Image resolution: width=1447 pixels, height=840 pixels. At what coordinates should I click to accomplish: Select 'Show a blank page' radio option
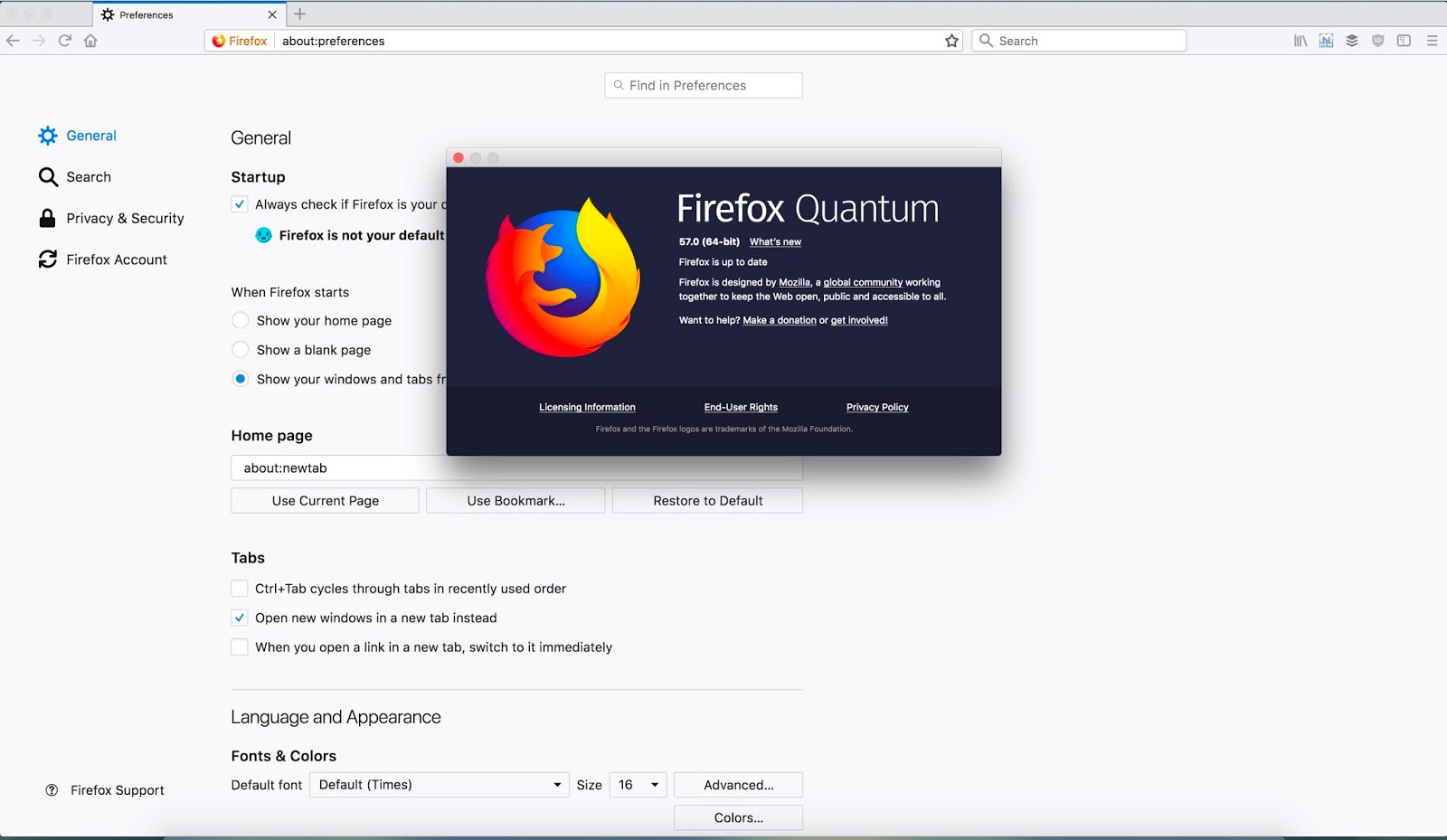pos(241,350)
